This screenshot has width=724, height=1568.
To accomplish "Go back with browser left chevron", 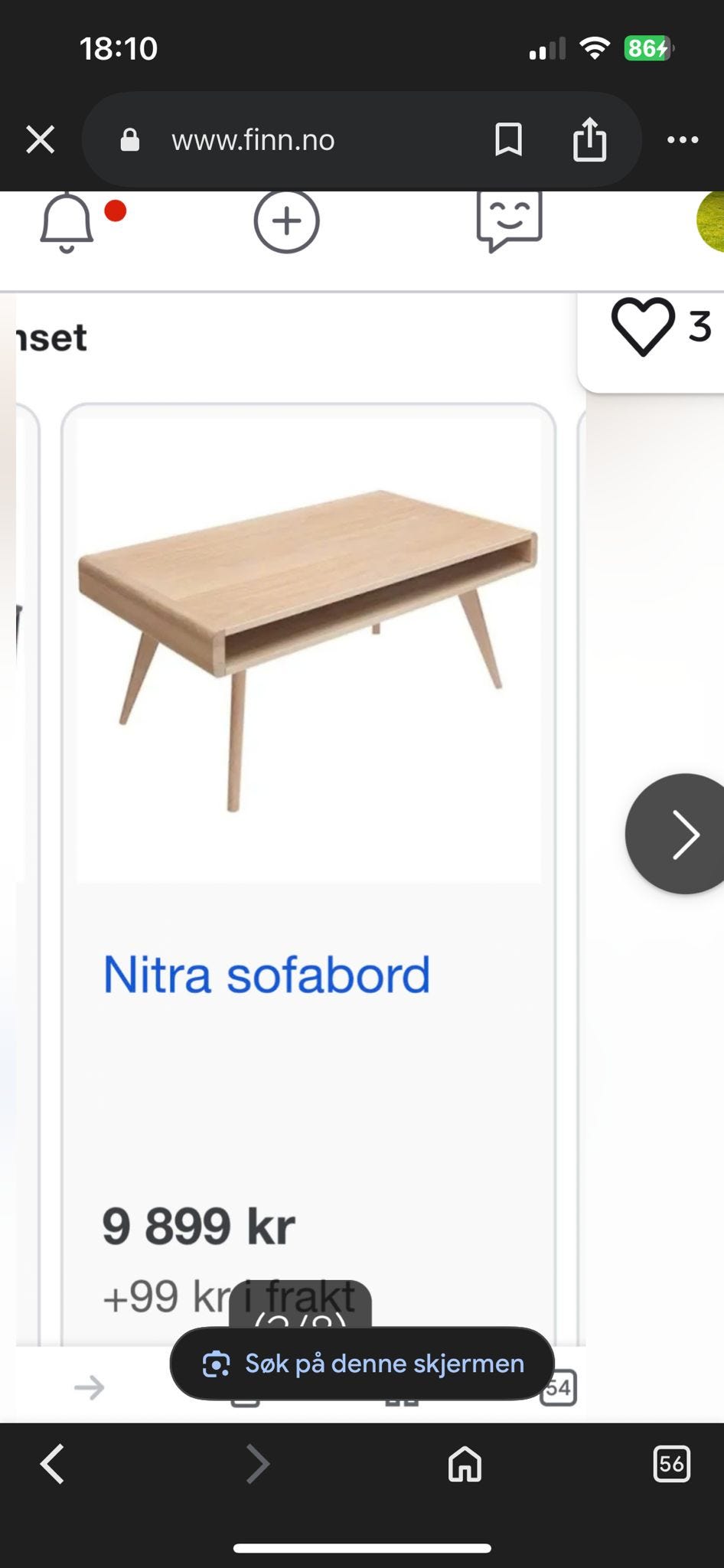I will tap(52, 1464).
